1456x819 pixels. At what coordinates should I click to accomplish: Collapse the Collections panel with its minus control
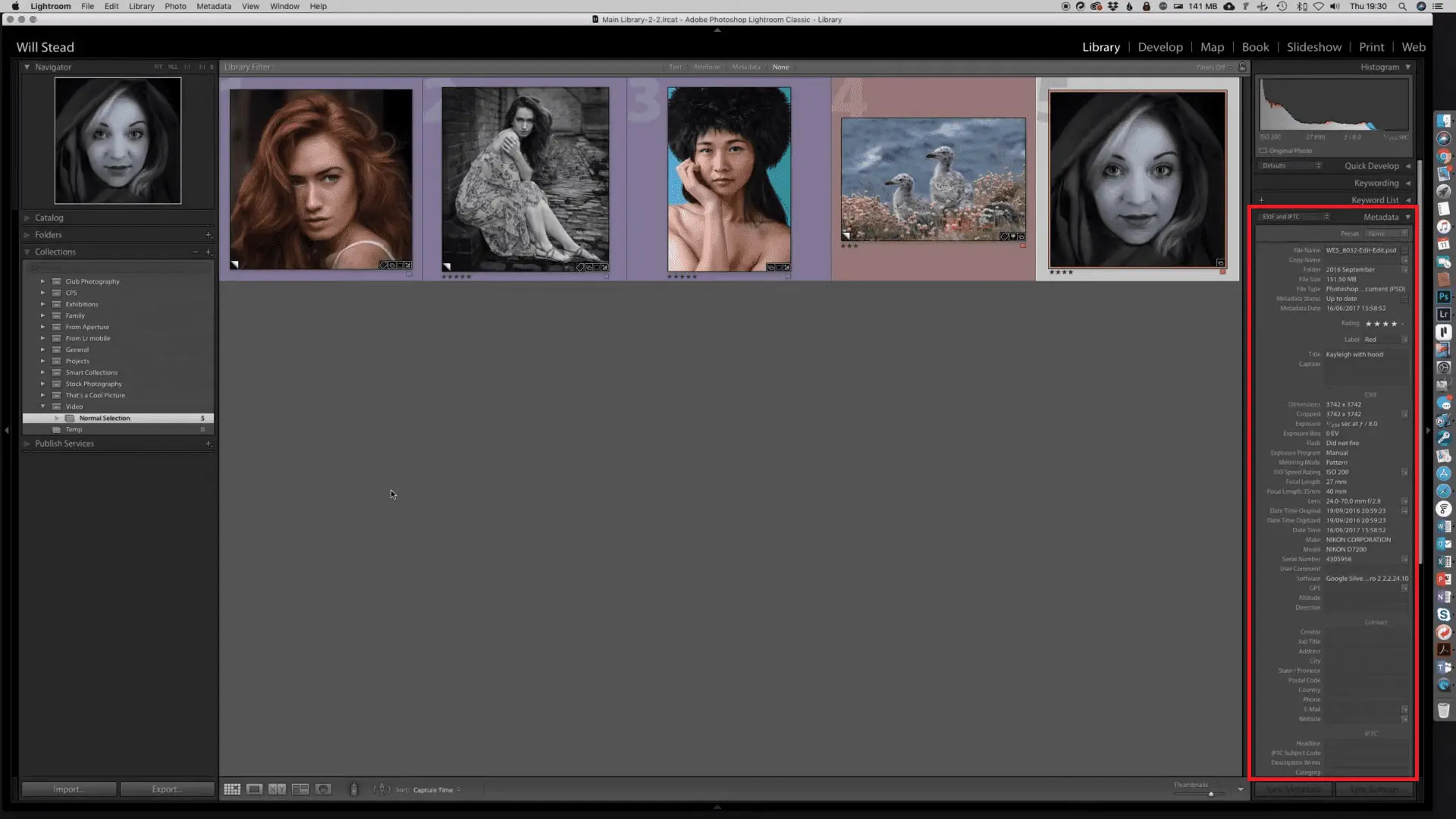[196, 252]
